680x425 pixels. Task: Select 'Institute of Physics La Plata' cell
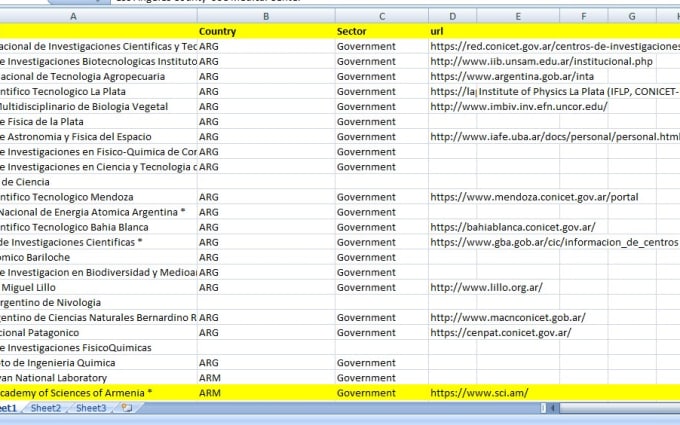pyautogui.click(x=578, y=92)
